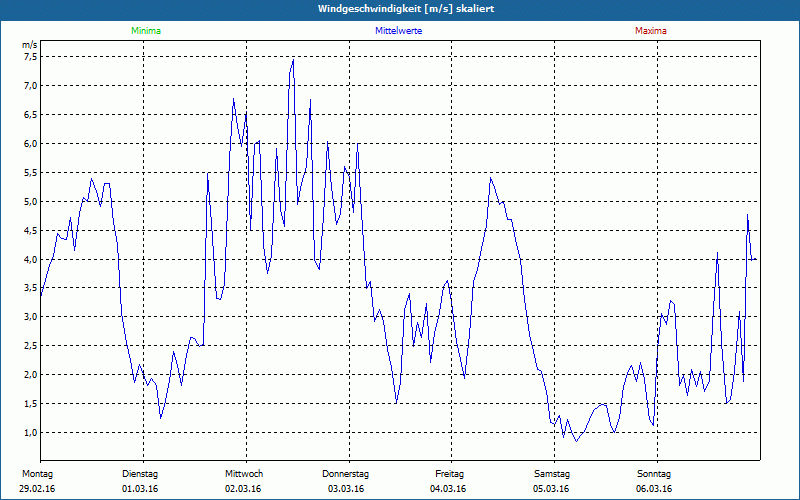This screenshot has height=500, width=800.
Task: Click the 1,0 y-axis value
Action: pos(31,433)
